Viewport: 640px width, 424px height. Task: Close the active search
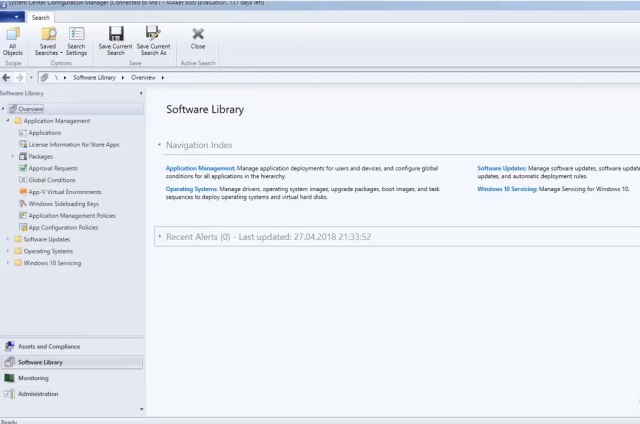tap(198, 36)
